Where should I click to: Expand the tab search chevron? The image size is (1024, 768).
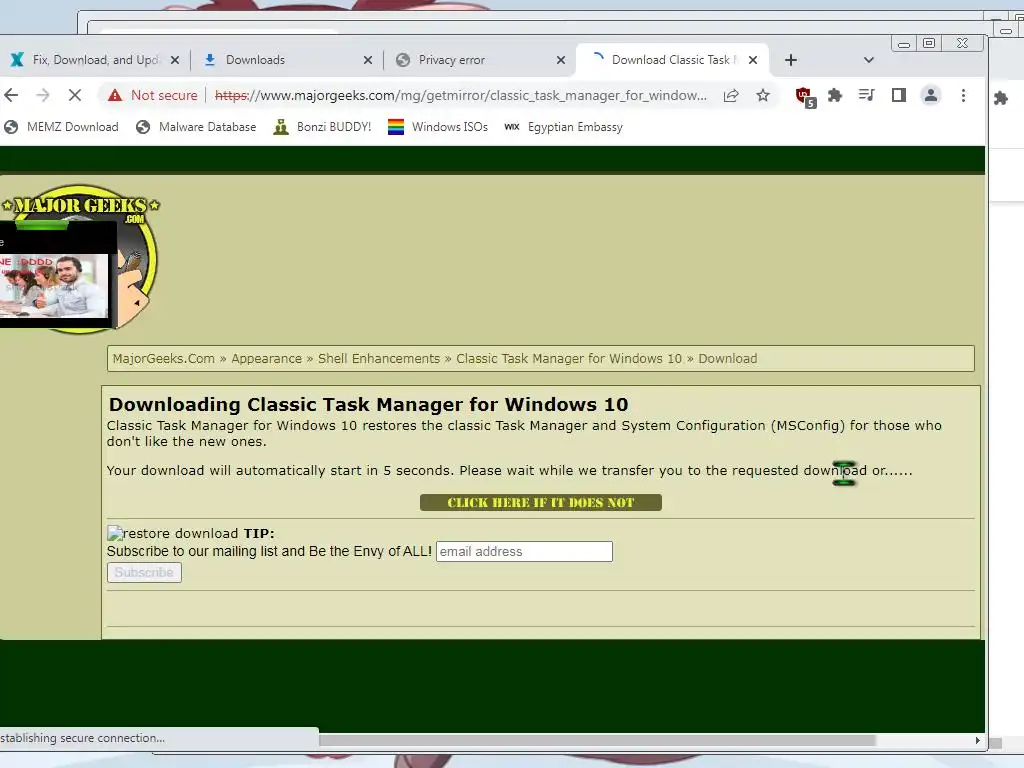(x=869, y=60)
